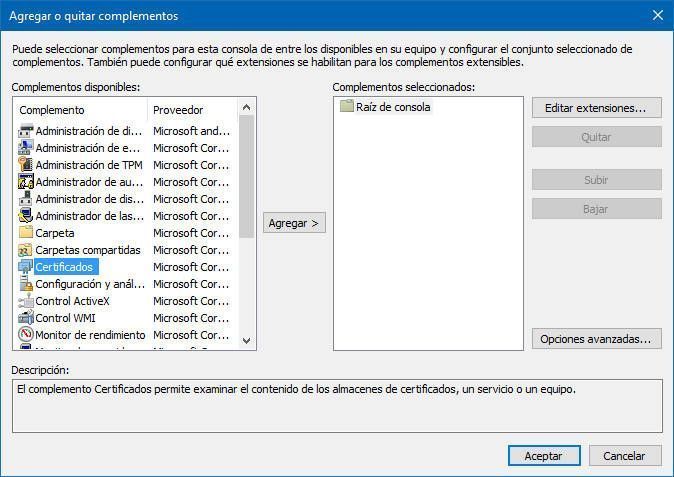The height and width of the screenshot is (477, 674).
Task: Click the Carpeta folder icon
Action: (26, 232)
